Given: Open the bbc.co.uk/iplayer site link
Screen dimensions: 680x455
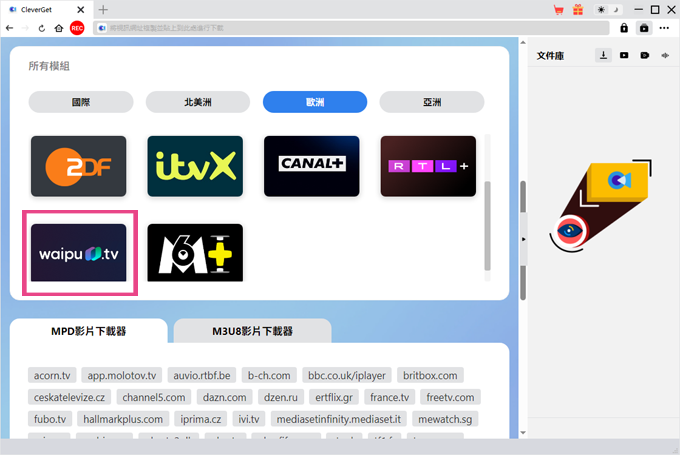Looking at the screenshot, I should pyautogui.click(x=347, y=375).
